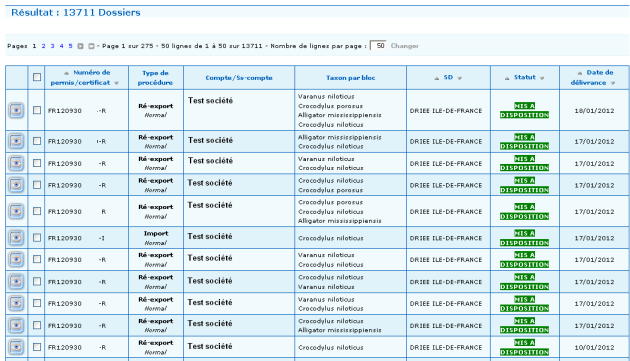Check the box for the Import dossier
The width and height of the screenshot is (630, 361).
tap(37, 238)
